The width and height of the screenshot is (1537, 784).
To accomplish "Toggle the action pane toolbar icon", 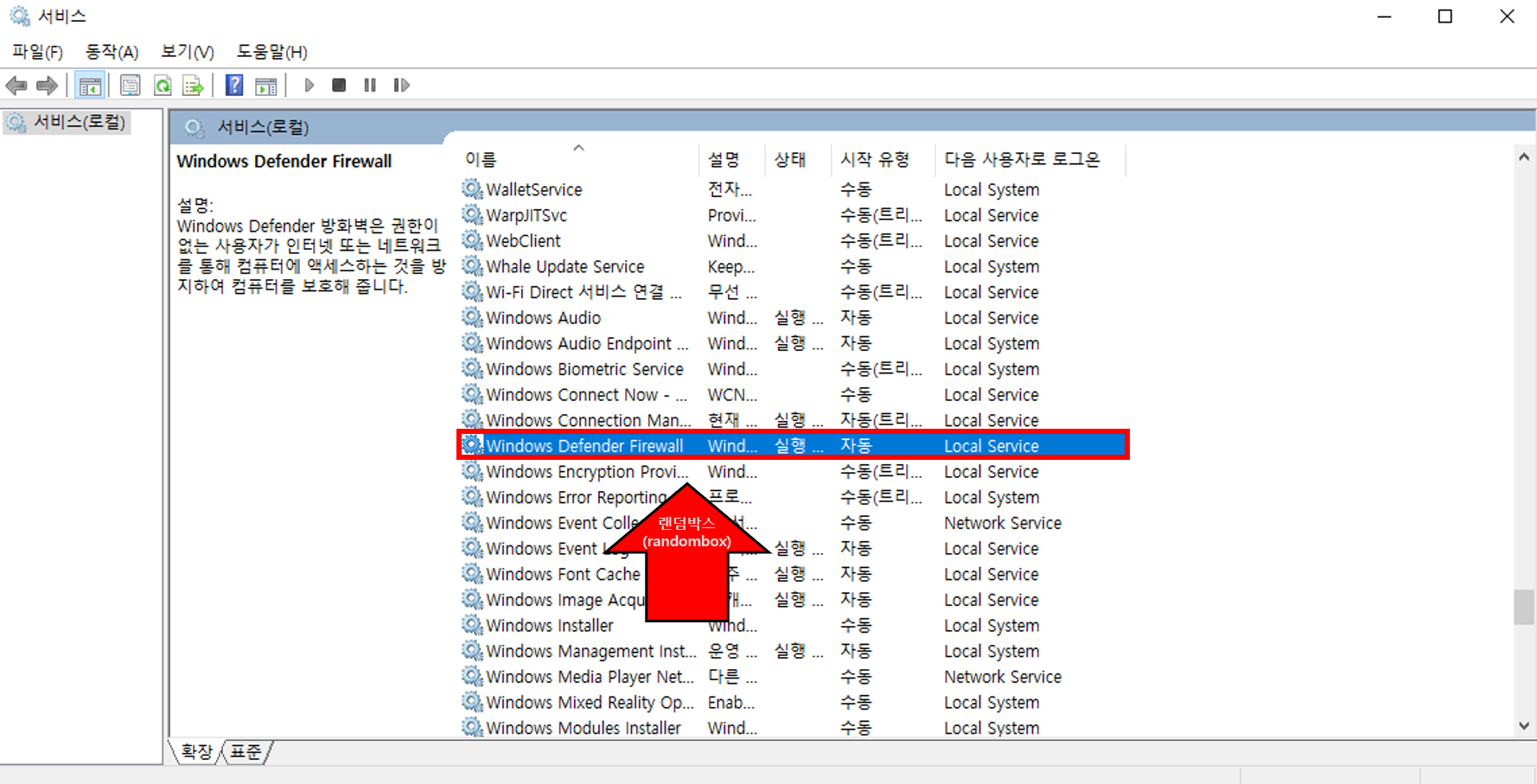I will tap(266, 86).
